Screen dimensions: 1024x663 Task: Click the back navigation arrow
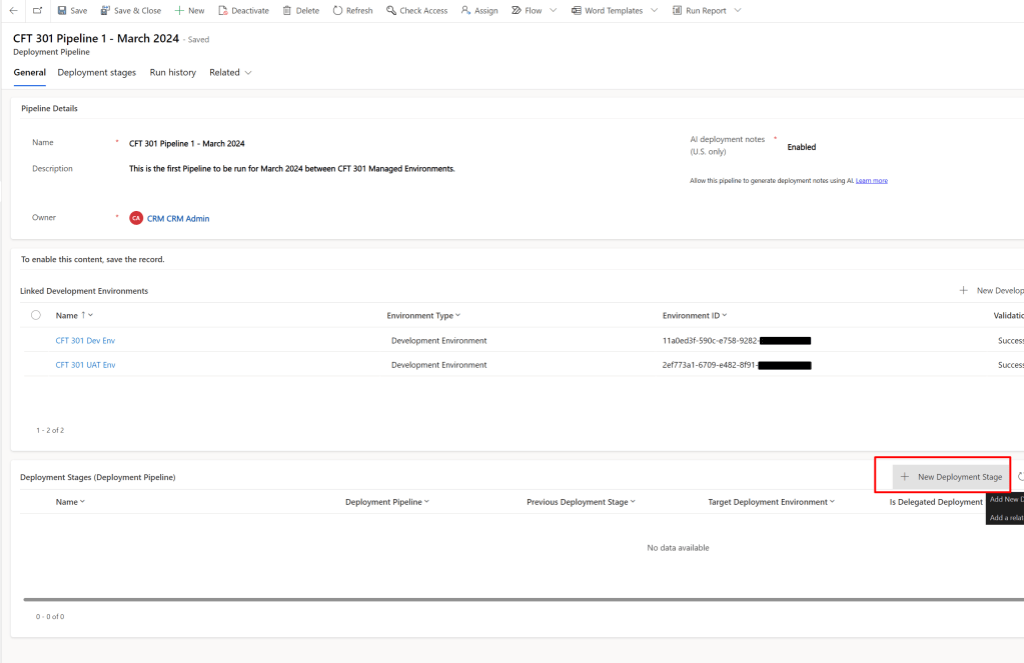[12, 10]
